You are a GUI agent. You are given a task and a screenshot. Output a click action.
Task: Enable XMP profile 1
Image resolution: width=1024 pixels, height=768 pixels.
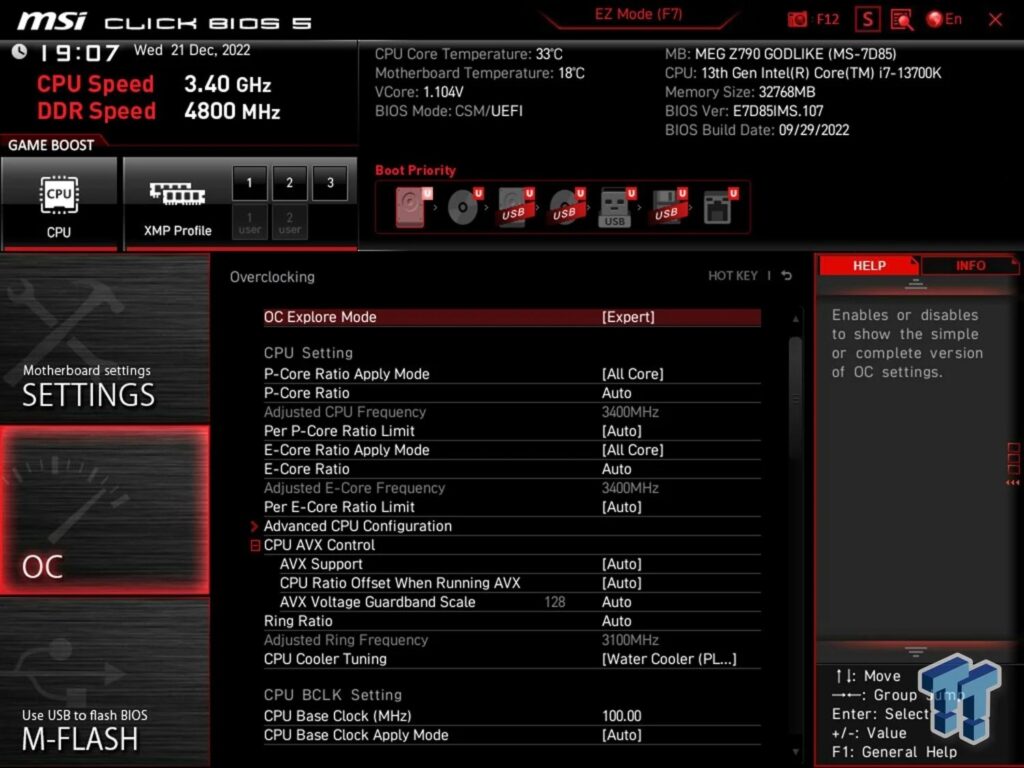coord(249,183)
